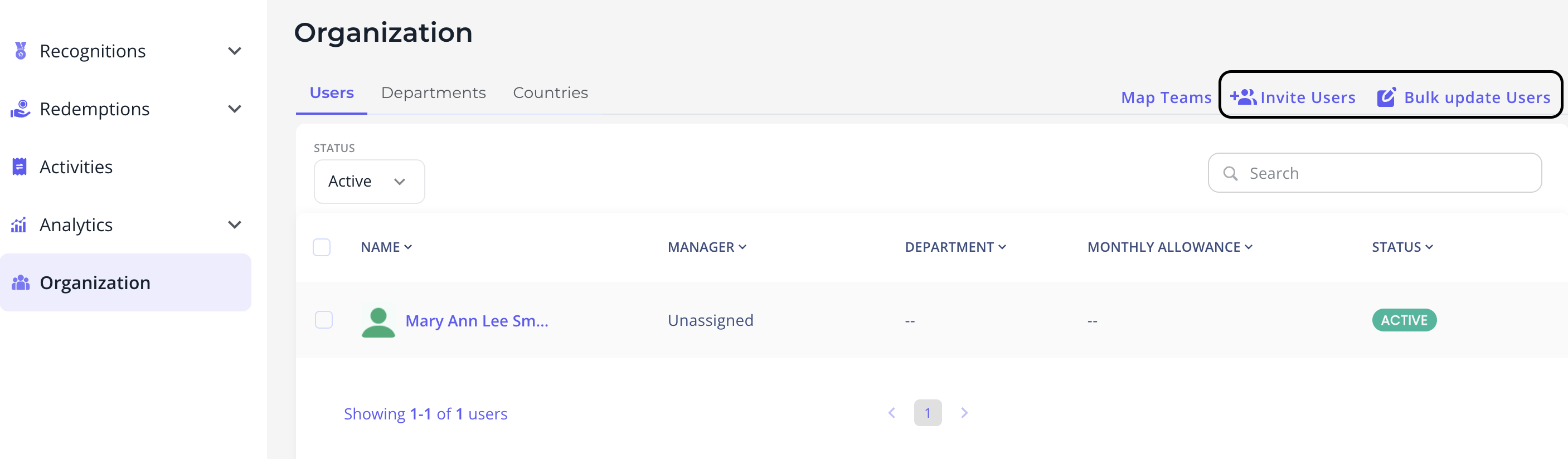Open Redemptions in the sidebar

tap(125, 109)
